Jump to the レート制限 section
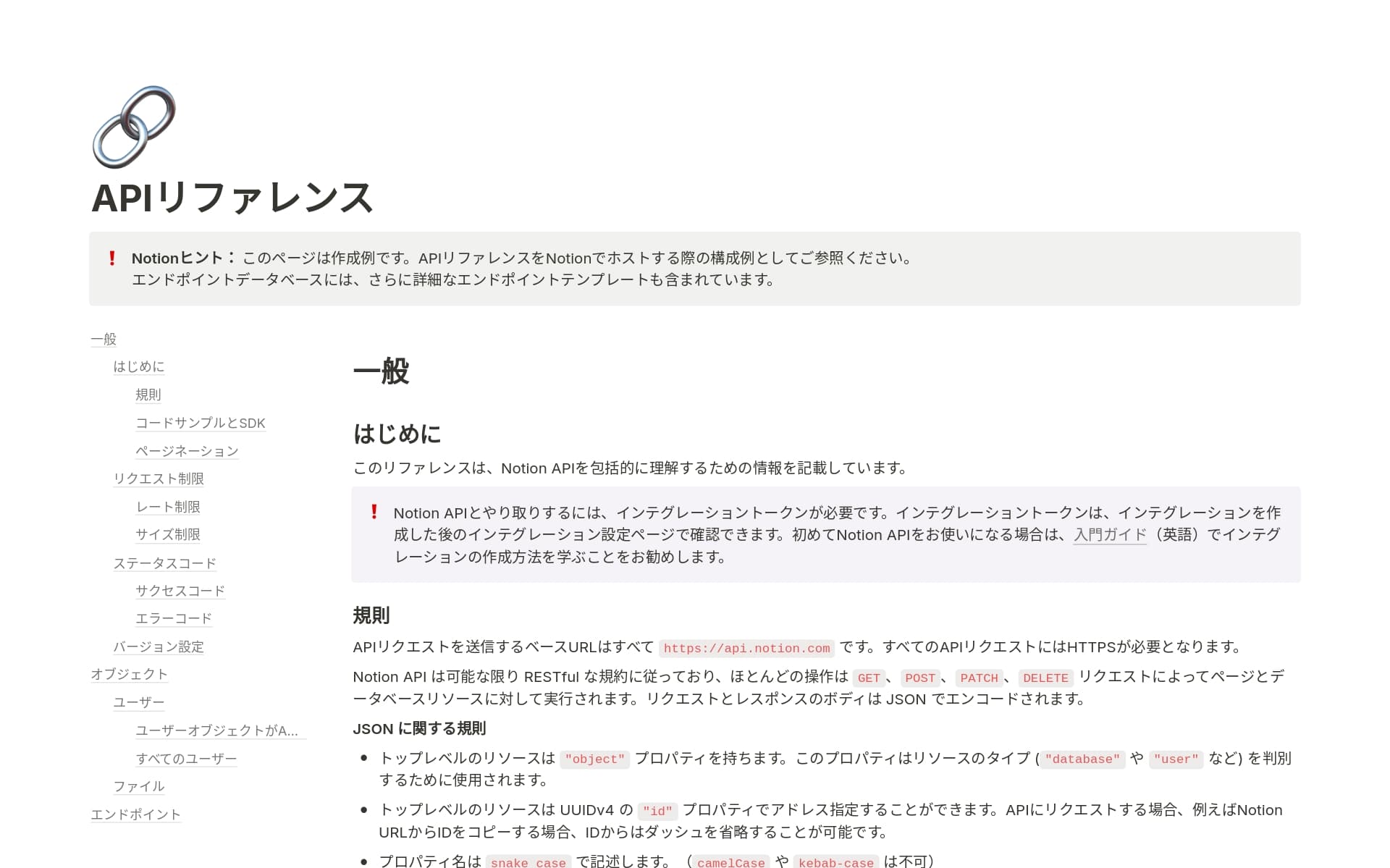Viewport: 1390px width, 868px height. coord(168,507)
